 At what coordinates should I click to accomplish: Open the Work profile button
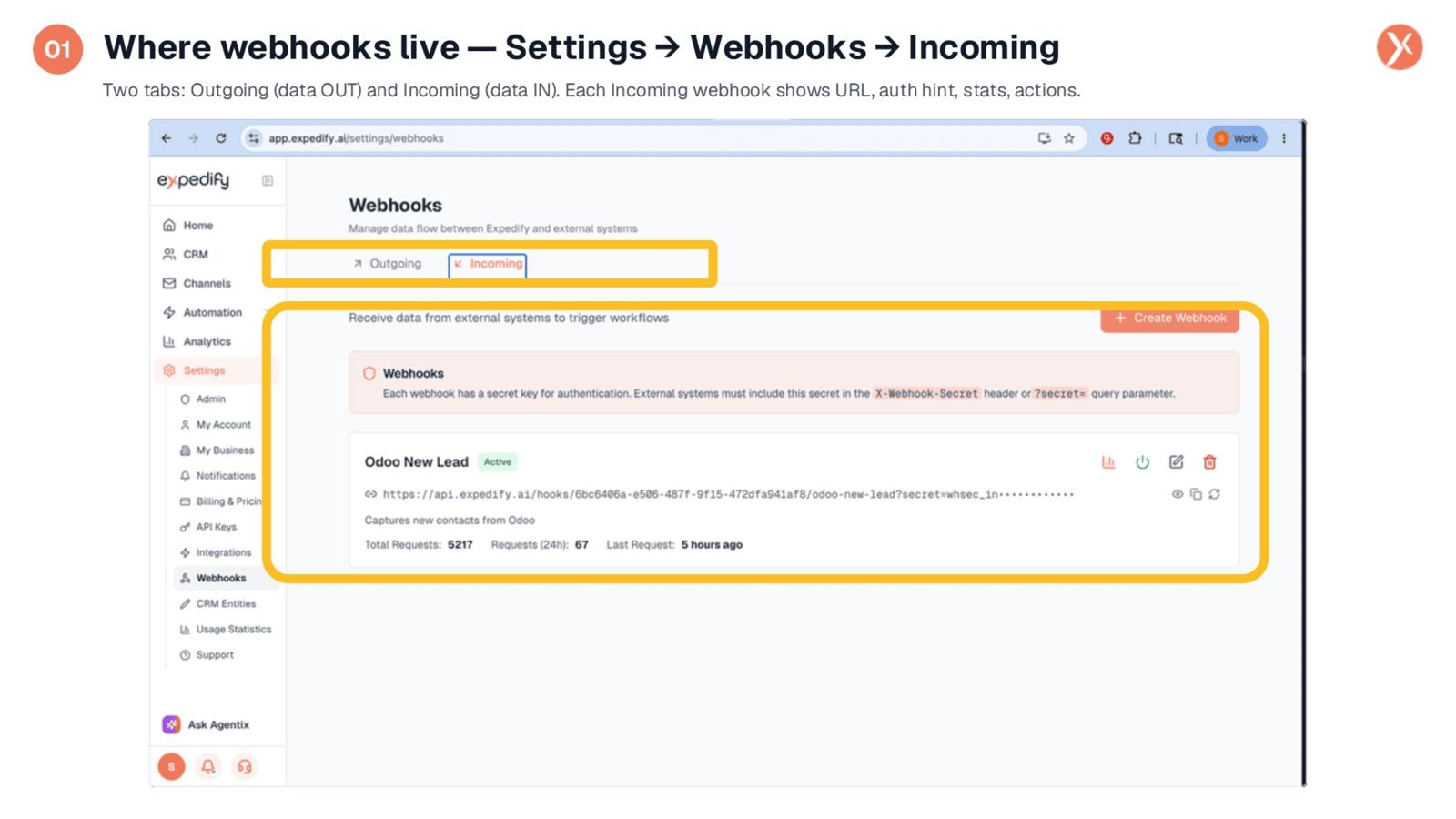pos(1236,138)
